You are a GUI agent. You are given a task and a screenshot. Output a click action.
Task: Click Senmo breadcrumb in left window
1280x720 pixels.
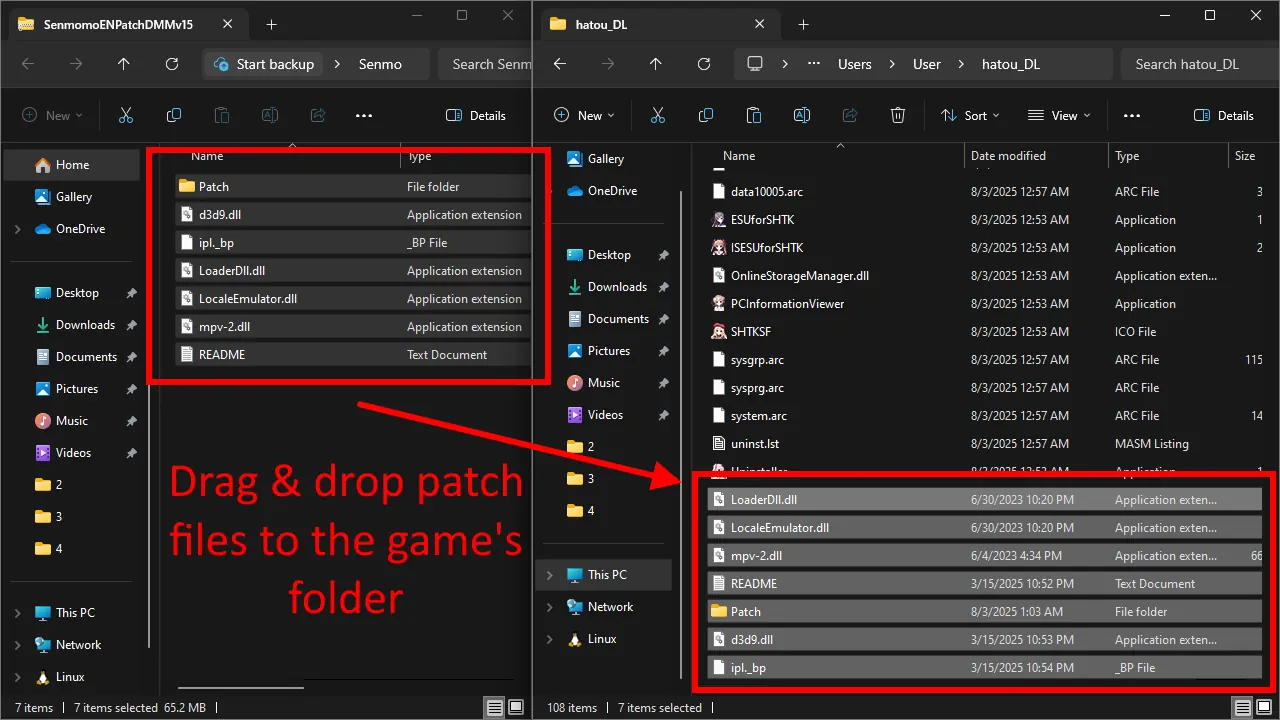coord(380,64)
